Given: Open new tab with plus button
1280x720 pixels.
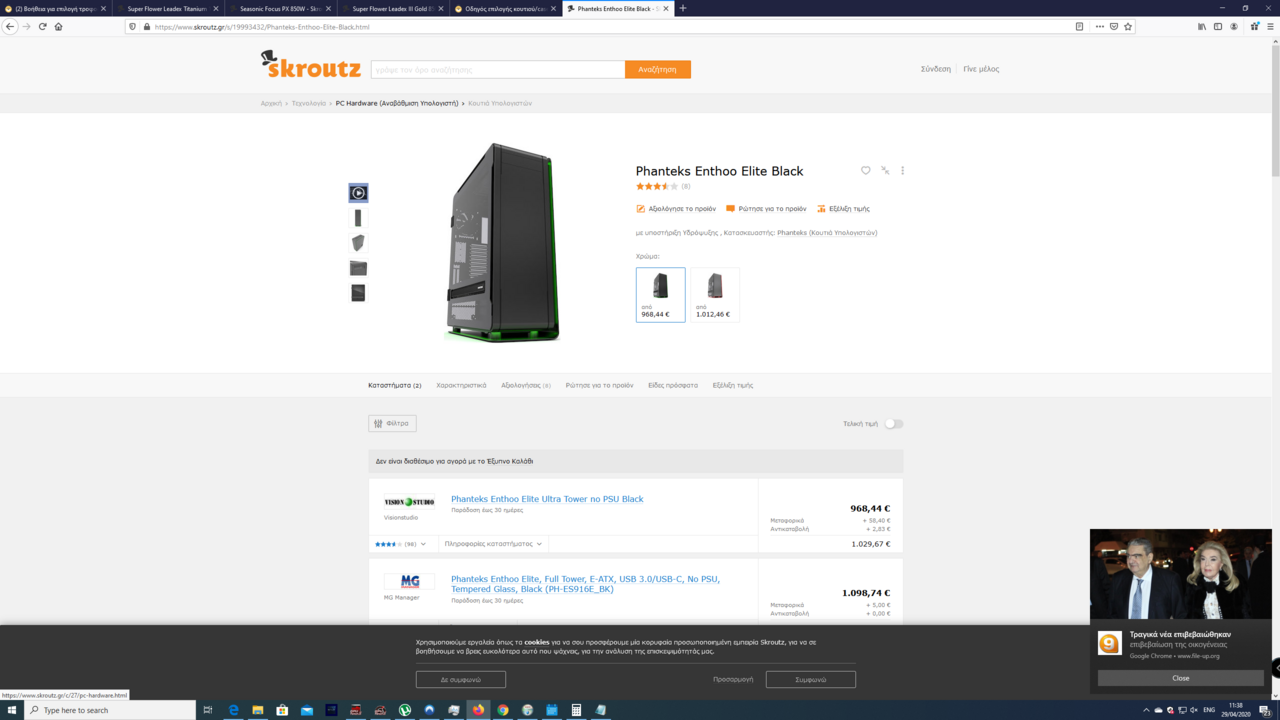Looking at the screenshot, I should [x=683, y=8].
